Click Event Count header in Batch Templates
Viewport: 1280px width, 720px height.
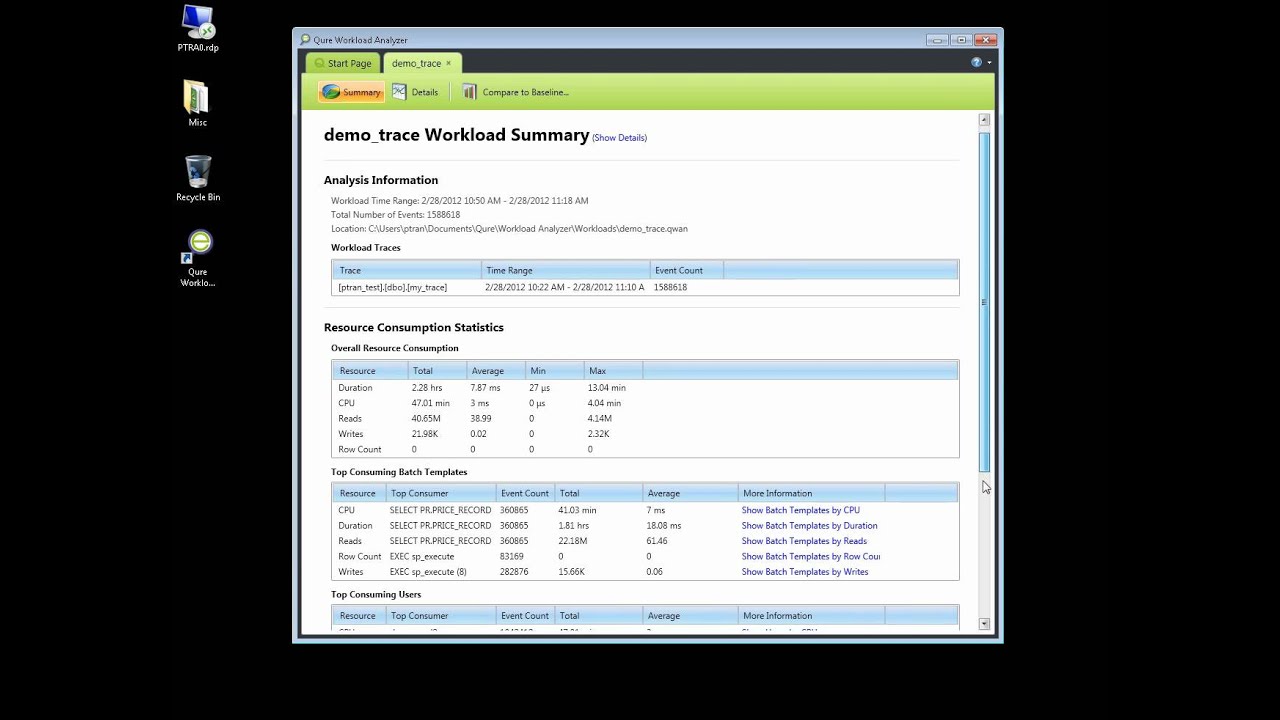coord(525,493)
